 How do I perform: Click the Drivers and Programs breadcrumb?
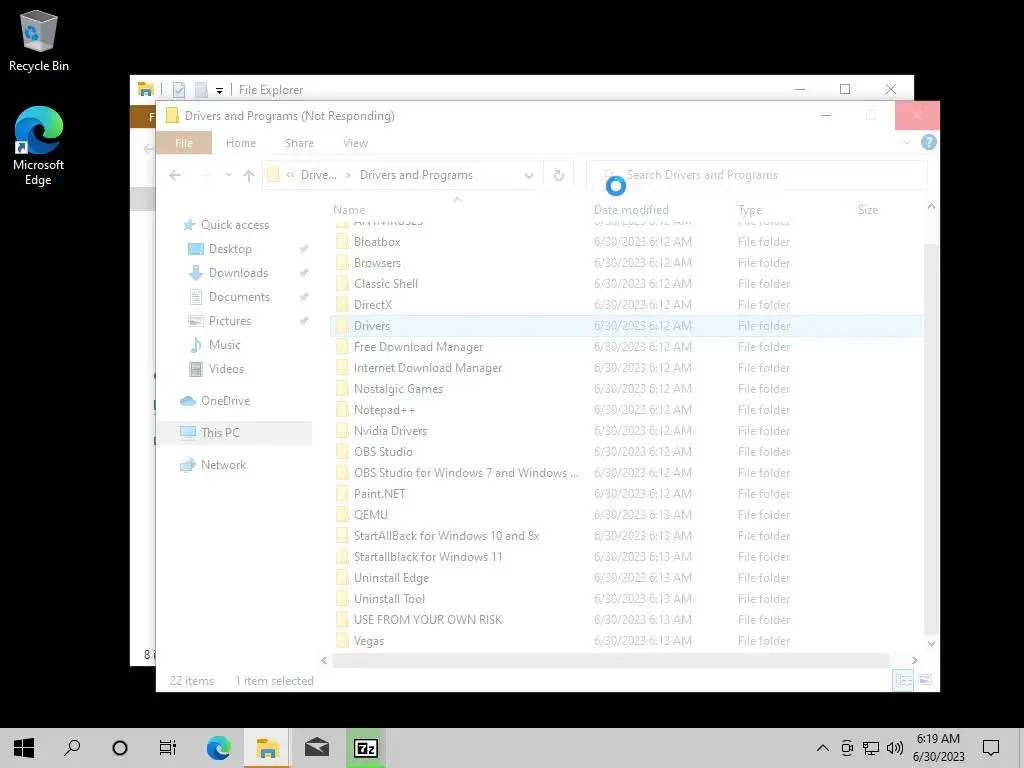[416, 175]
